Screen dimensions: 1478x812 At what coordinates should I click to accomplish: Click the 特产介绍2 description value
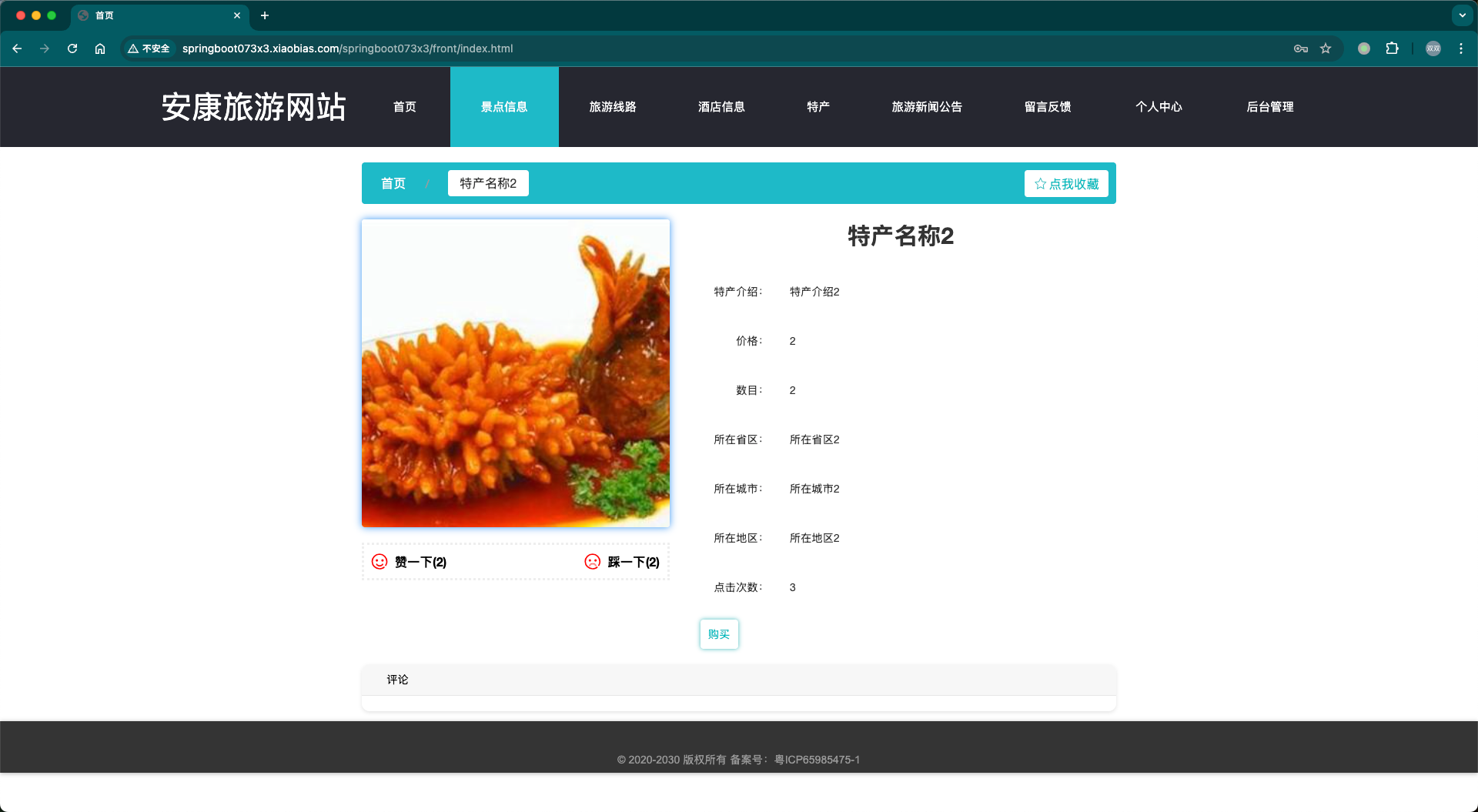tap(814, 292)
